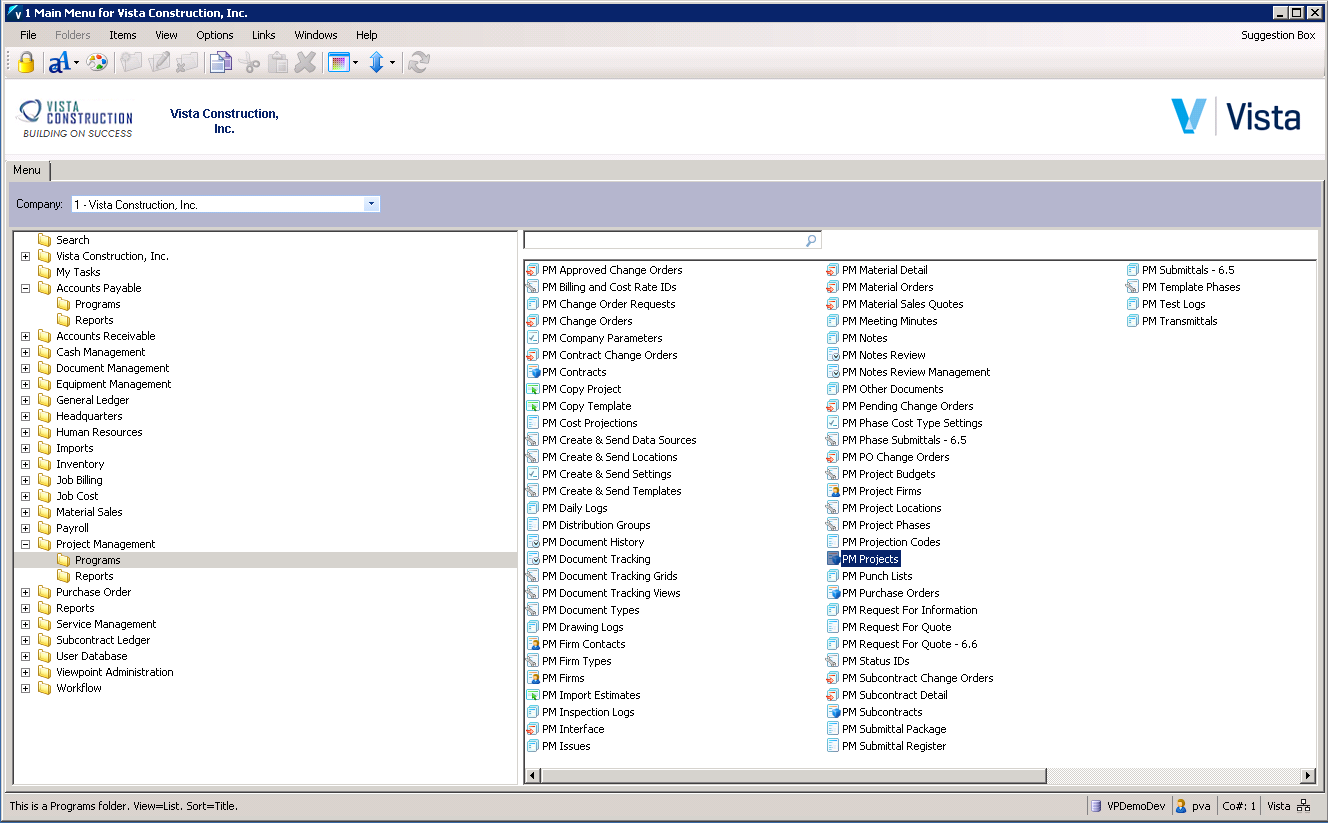Open the PM Contracts program icon
Image resolution: width=1328 pixels, height=823 pixels.
[x=534, y=372]
